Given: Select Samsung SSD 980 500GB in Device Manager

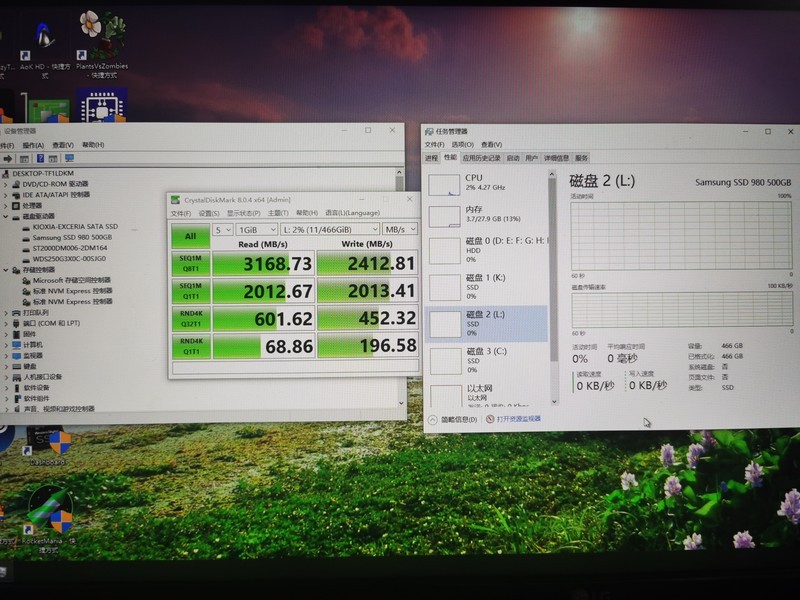Looking at the screenshot, I should [x=70, y=237].
